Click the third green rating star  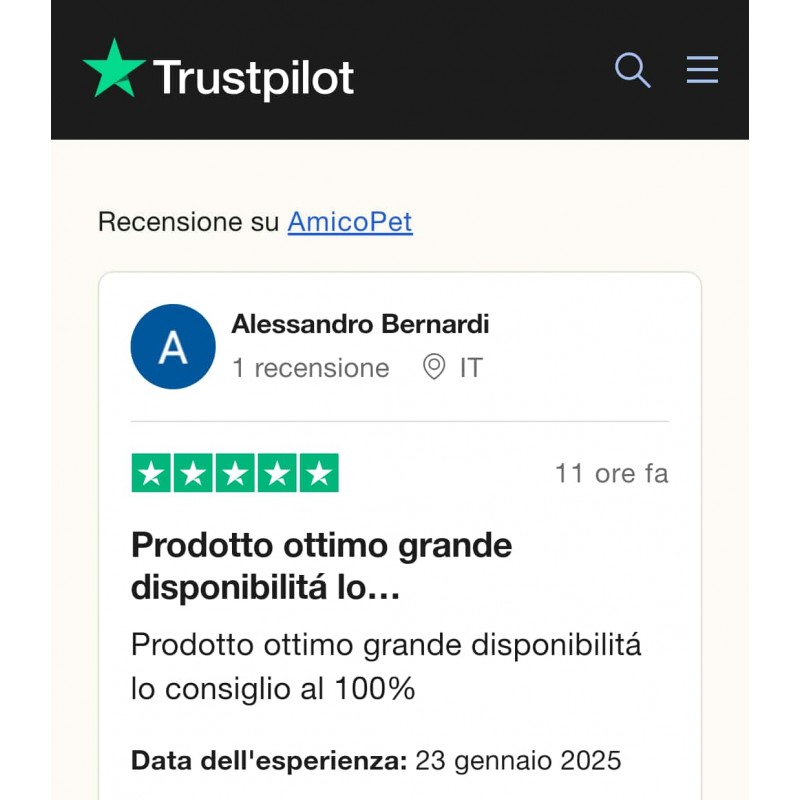click(235, 473)
